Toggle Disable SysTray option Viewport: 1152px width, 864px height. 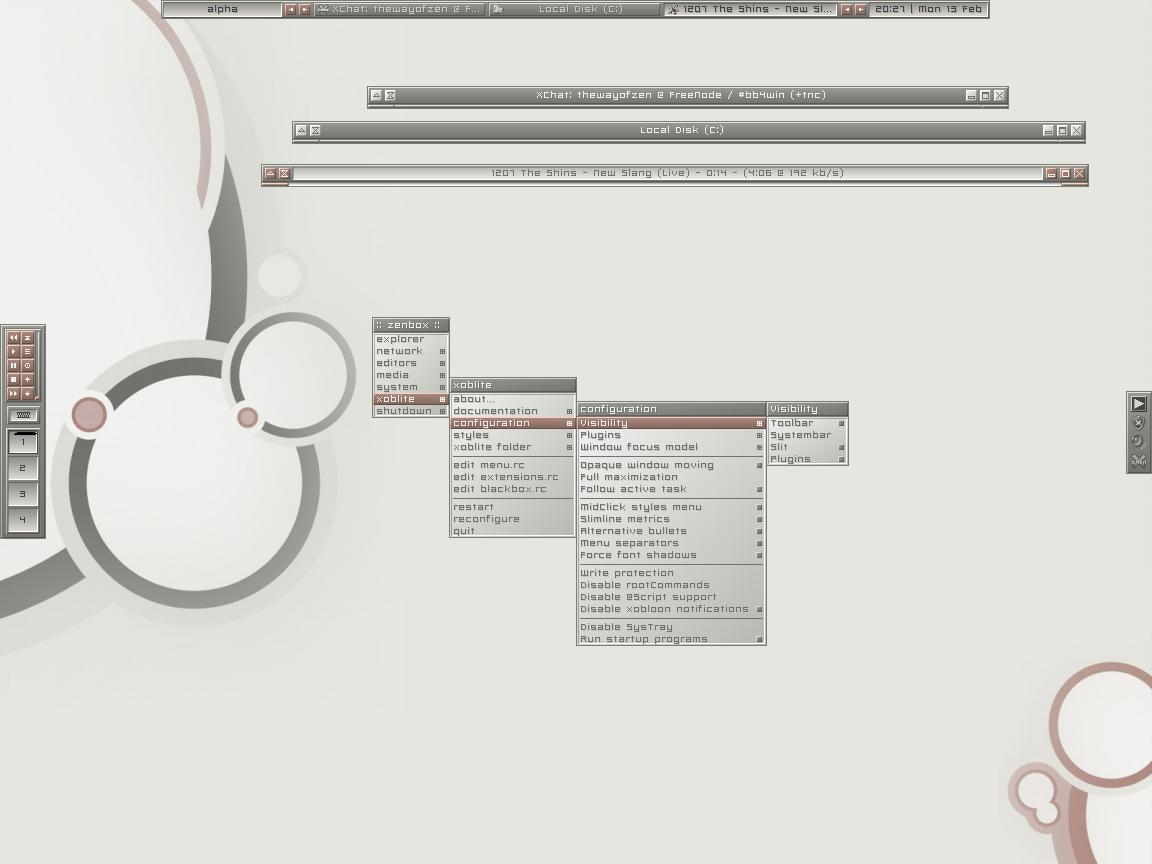[x=626, y=627]
